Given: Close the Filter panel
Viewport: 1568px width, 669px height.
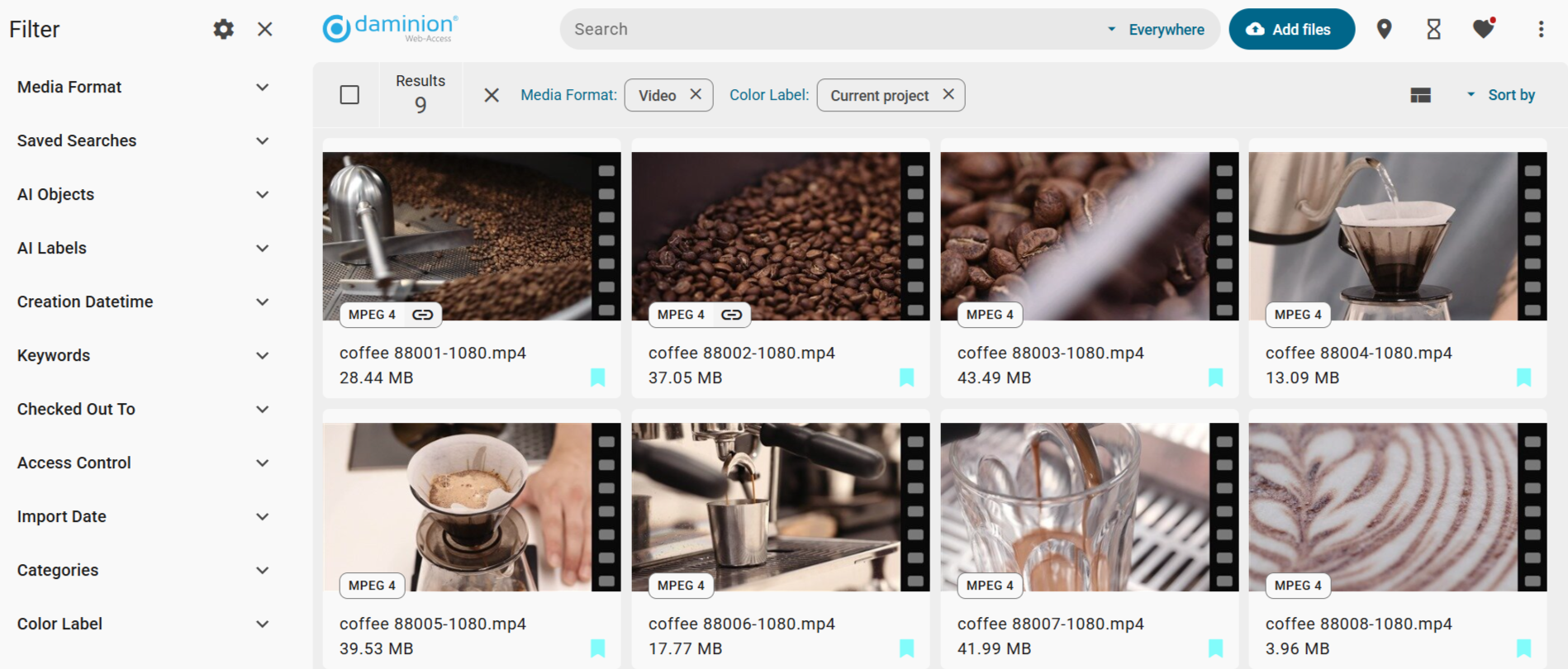Looking at the screenshot, I should click(x=264, y=30).
